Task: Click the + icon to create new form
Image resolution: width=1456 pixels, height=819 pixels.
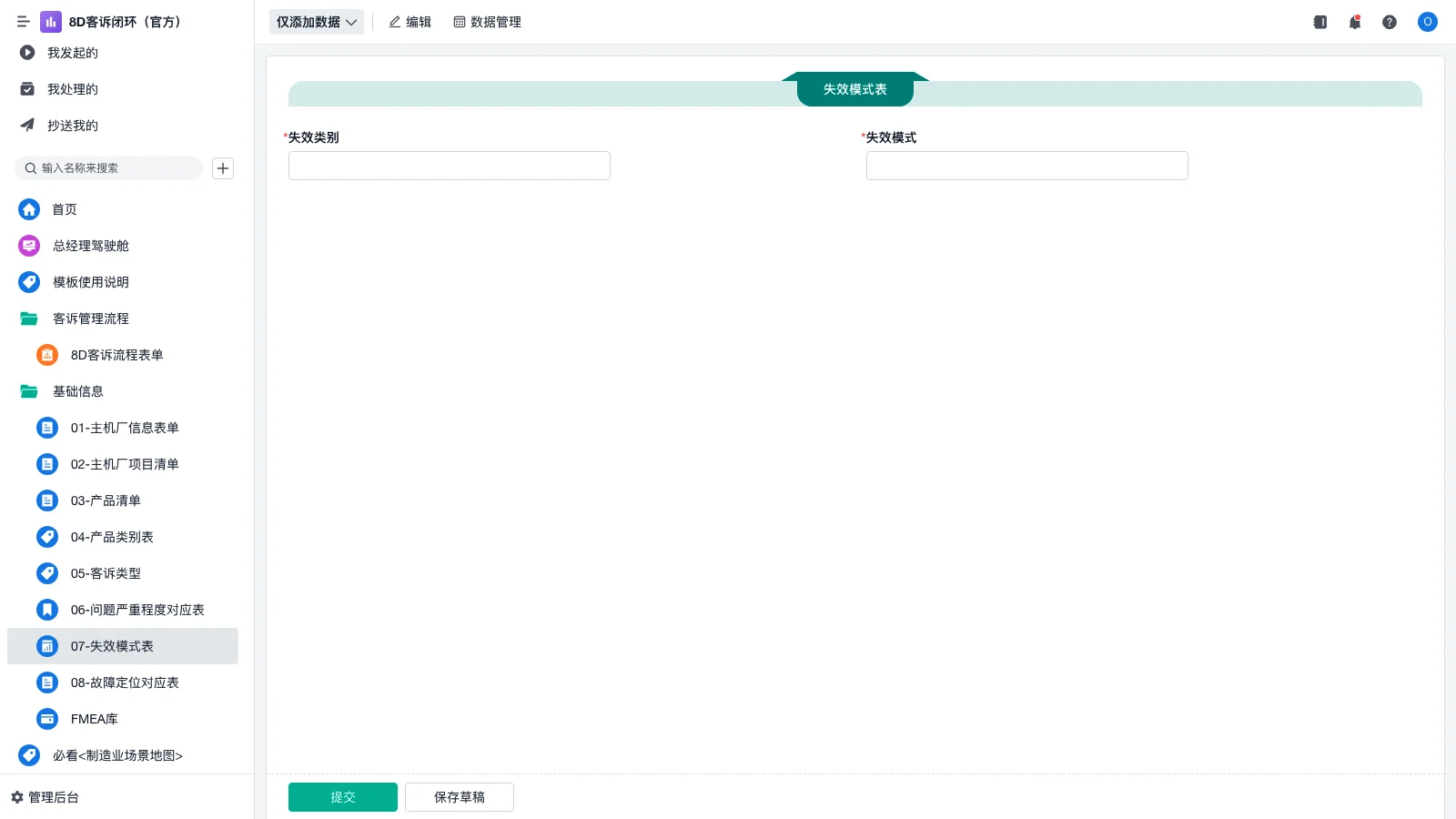Action: click(x=222, y=167)
